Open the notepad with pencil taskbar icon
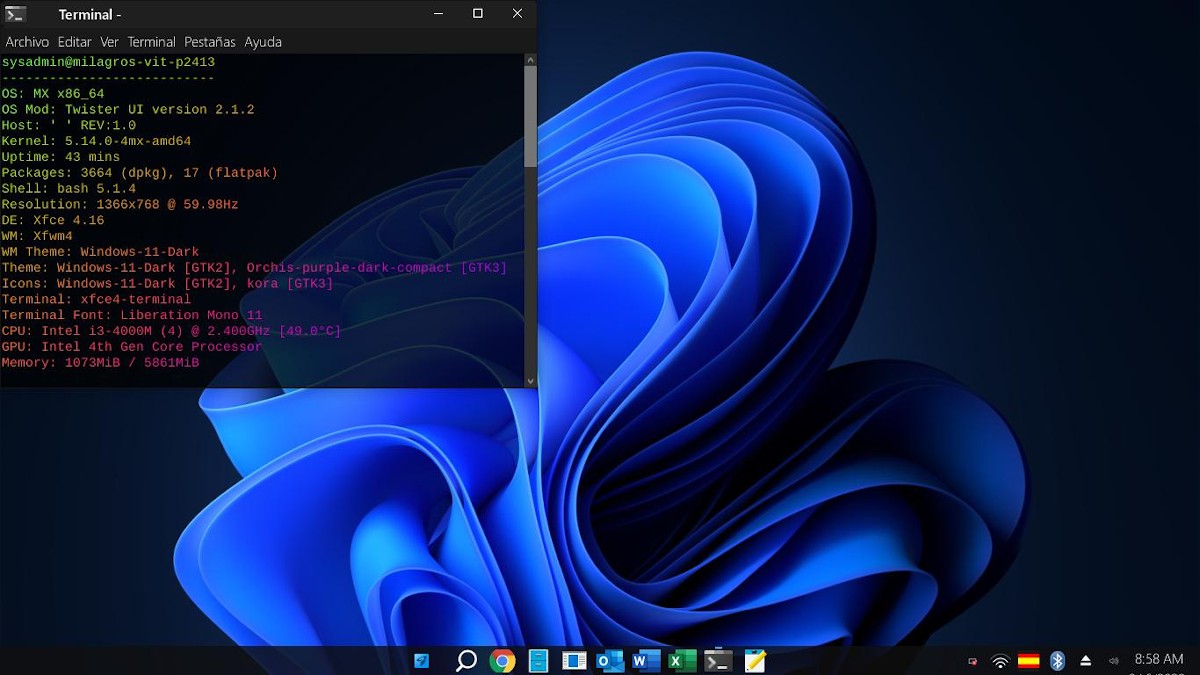The image size is (1200, 675). [755, 660]
